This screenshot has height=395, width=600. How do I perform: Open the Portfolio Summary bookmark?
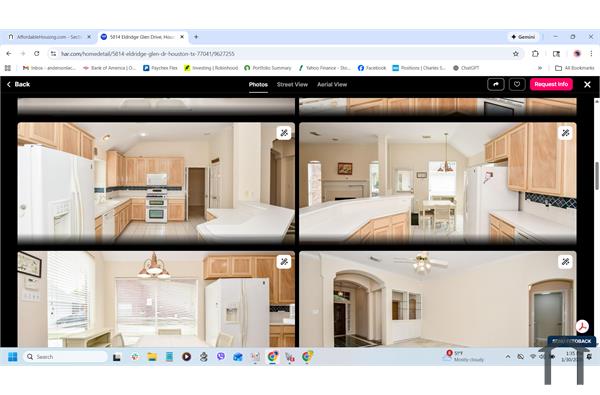267,68
